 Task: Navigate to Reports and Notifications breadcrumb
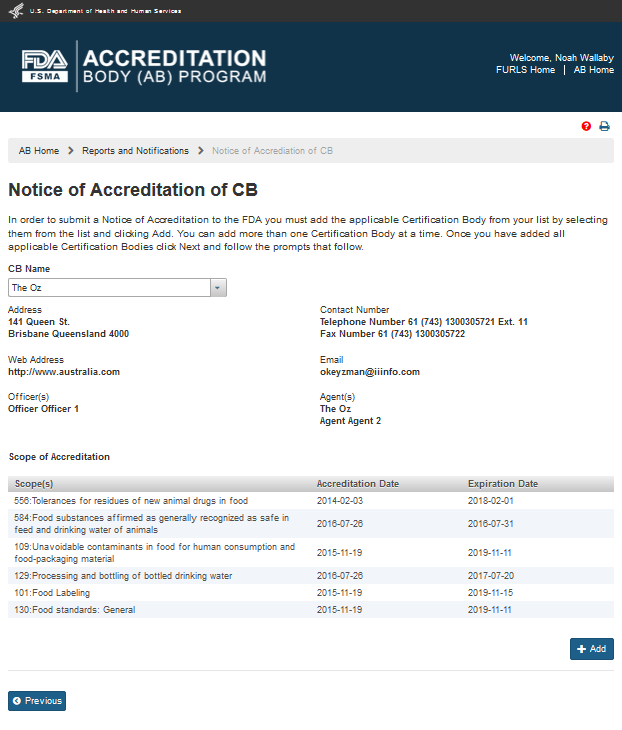pyautogui.click(x=135, y=151)
